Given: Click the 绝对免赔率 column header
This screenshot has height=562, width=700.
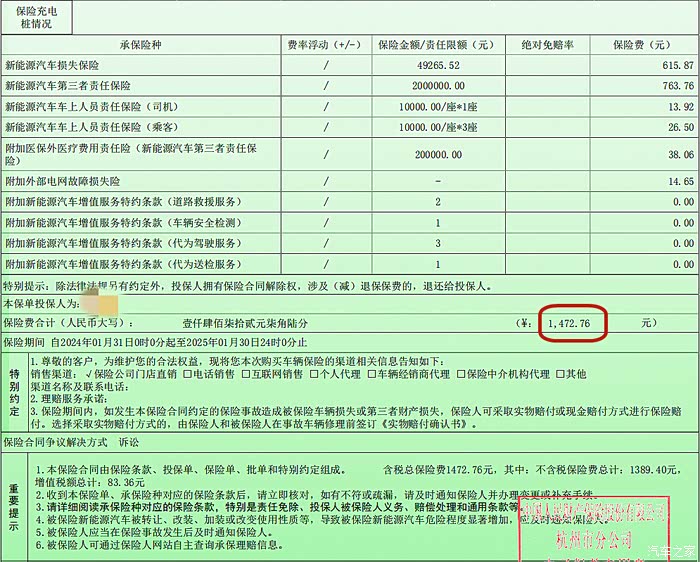Looking at the screenshot, I should [547, 45].
